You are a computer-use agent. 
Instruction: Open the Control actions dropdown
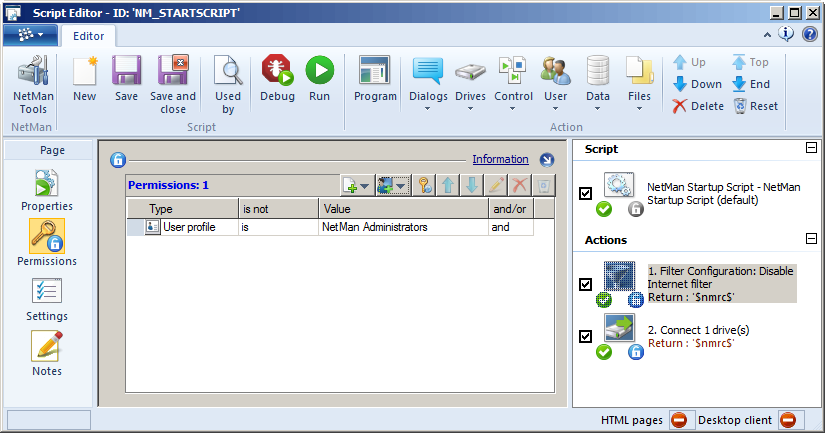click(513, 82)
